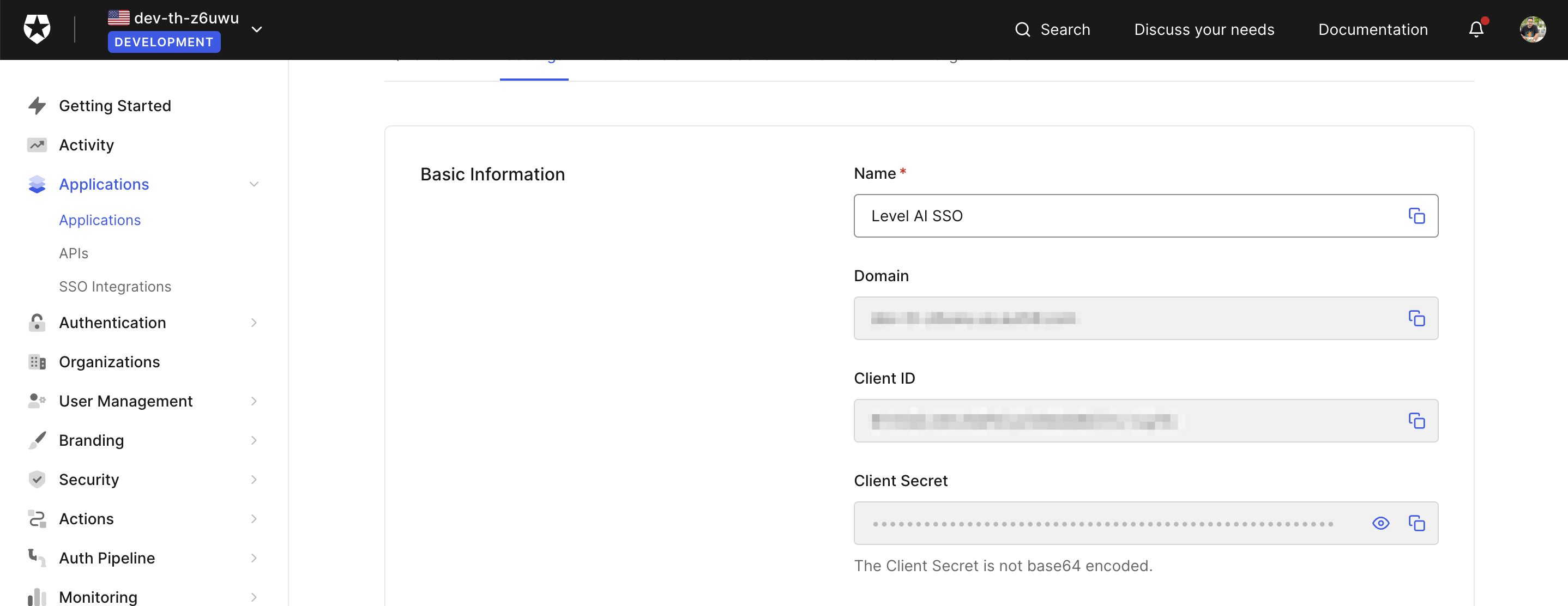The width and height of the screenshot is (1568, 606).
Task: Click the Search magnifier icon
Action: pos(1023,29)
